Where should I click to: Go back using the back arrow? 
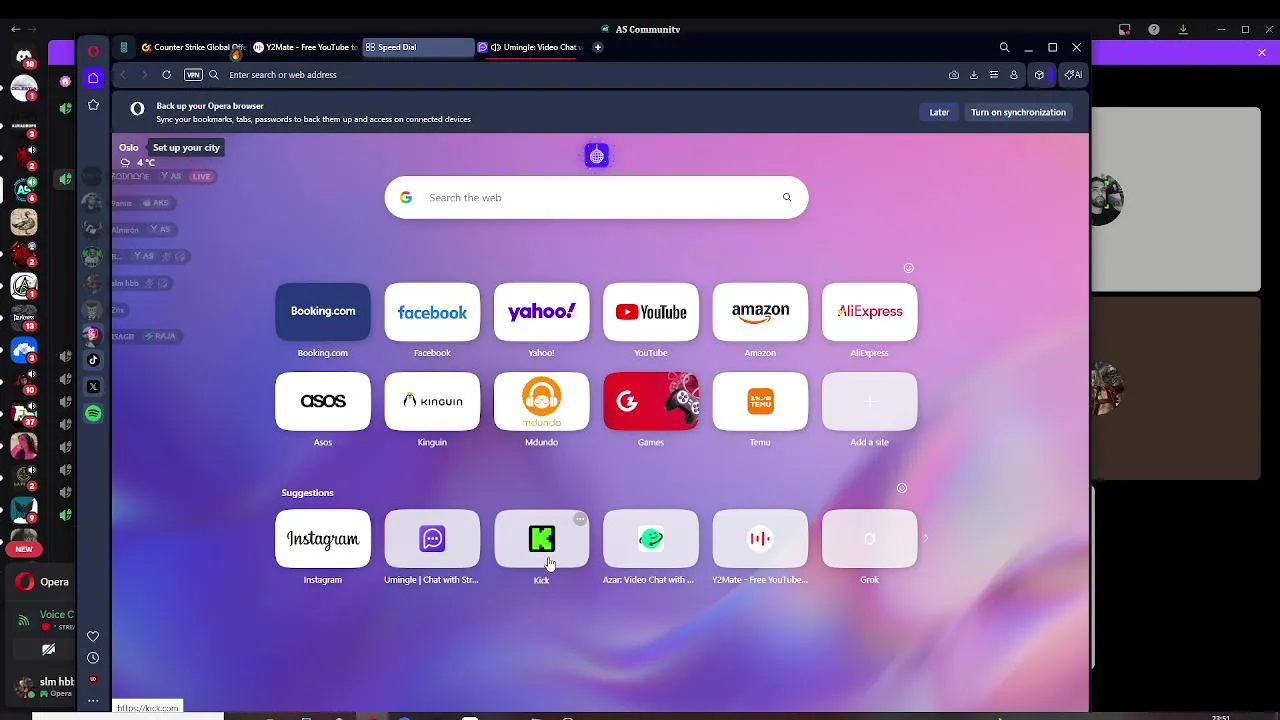tap(123, 75)
